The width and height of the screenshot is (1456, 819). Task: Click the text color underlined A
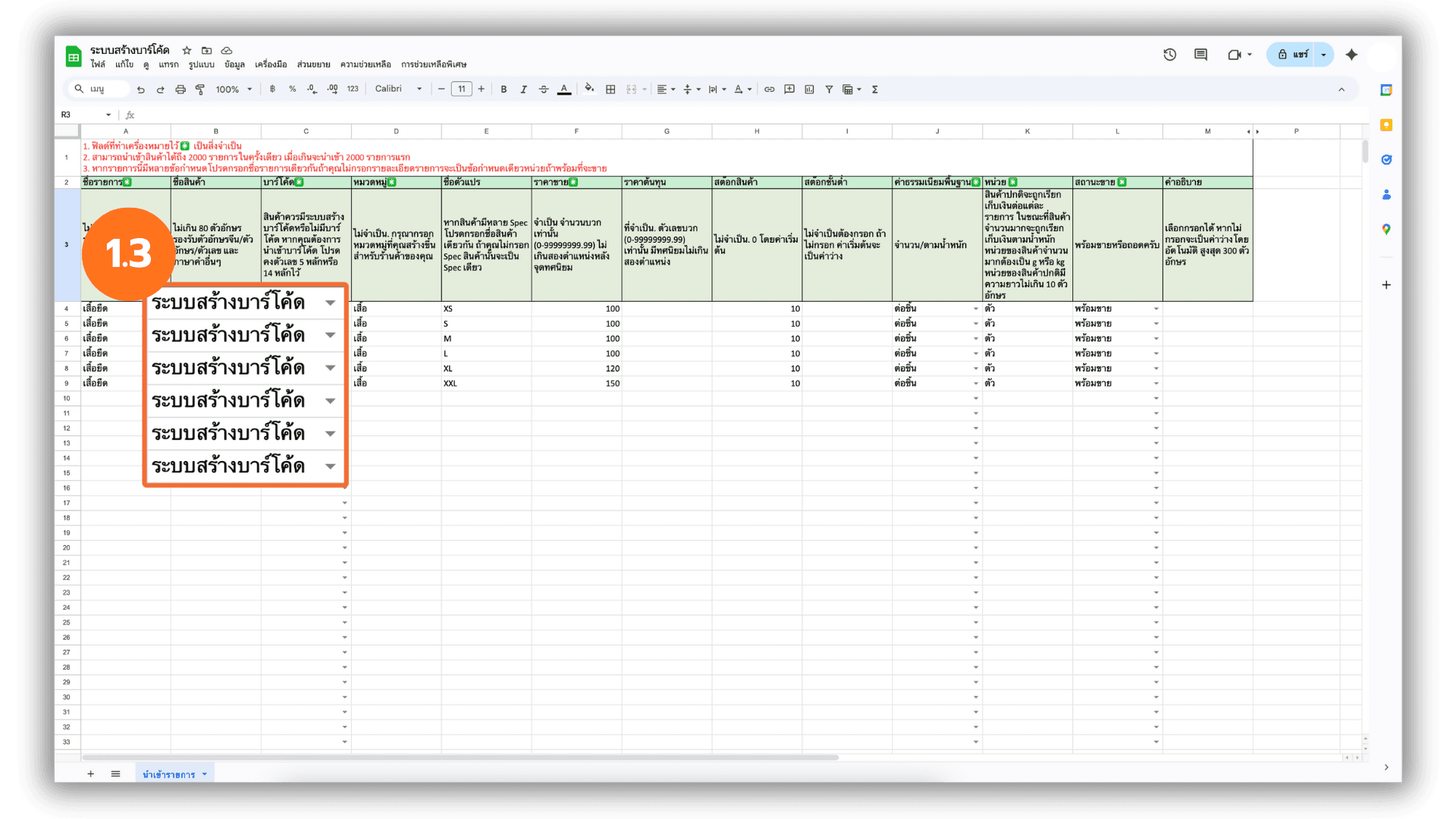tap(563, 89)
